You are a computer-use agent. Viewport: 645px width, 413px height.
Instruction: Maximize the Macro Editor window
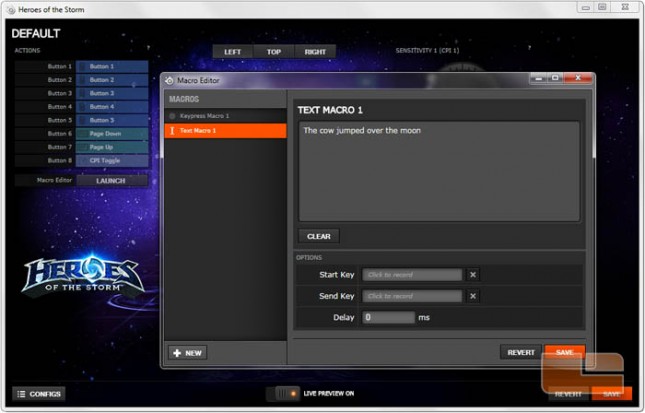[x=555, y=78]
